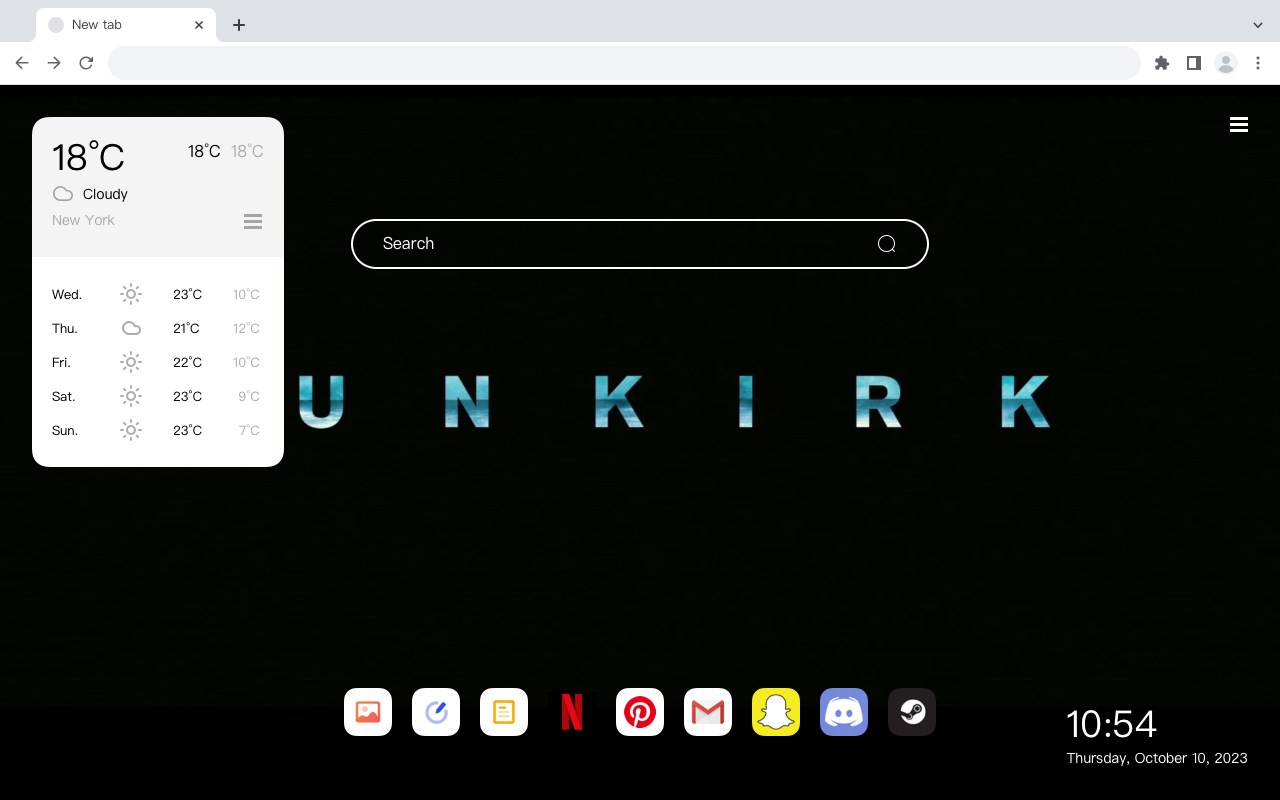Go forward in browser history
The height and width of the screenshot is (800, 1280).
(54, 63)
